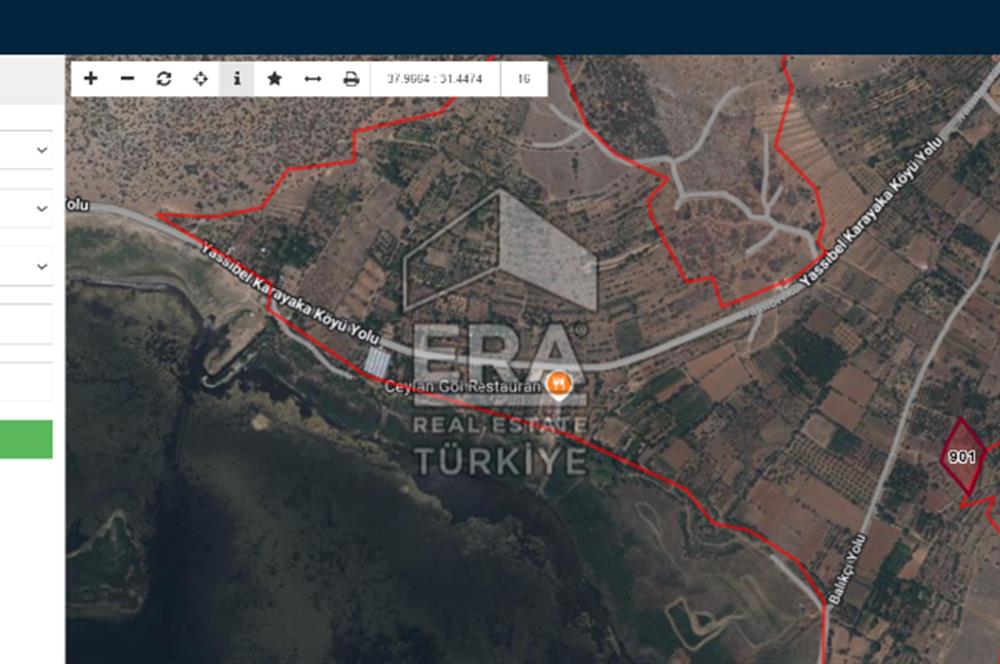Screen dimensions: 1000x664
Task: Print the map with printer icon
Action: (x=350, y=79)
